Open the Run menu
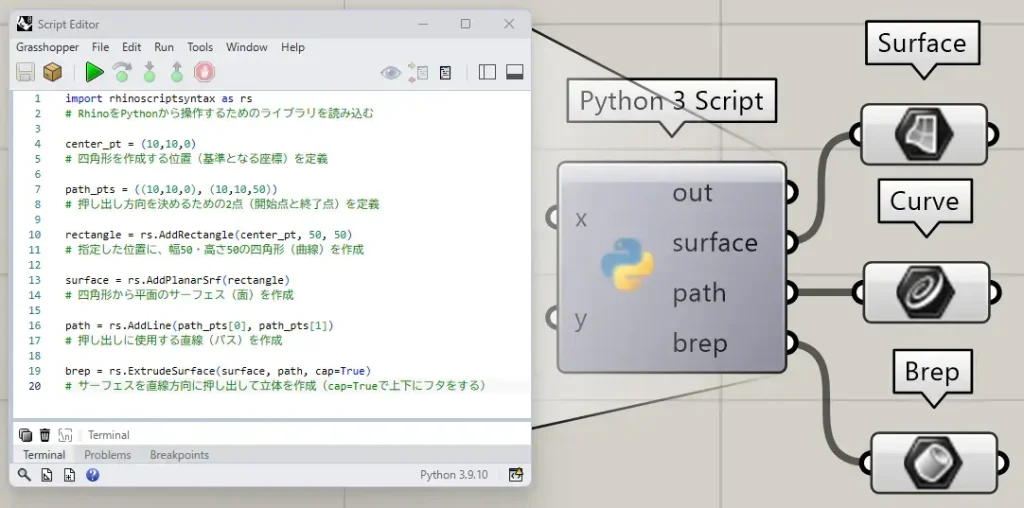The image size is (1024, 508). [164, 47]
